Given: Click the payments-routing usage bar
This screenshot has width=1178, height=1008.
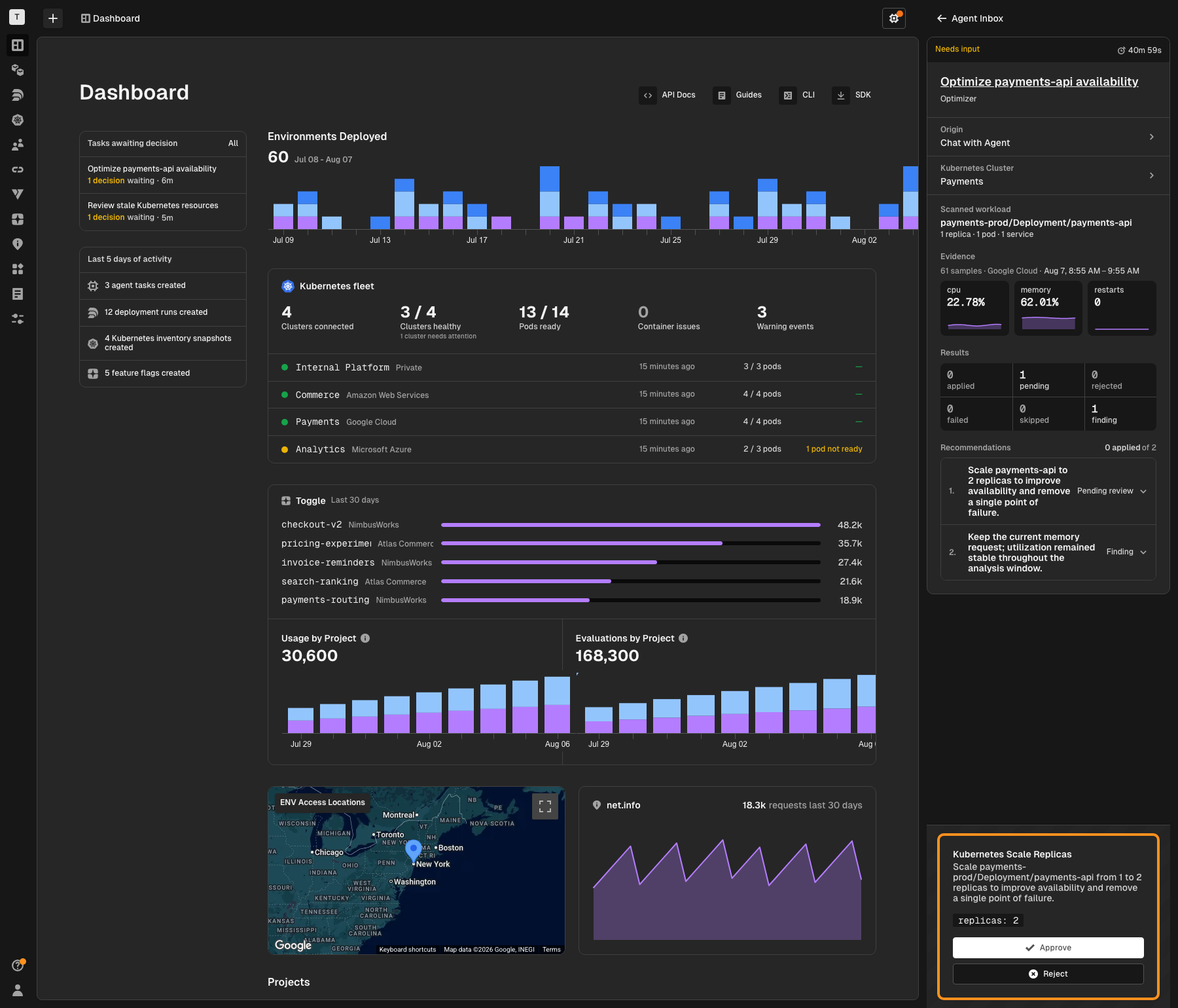Looking at the screenshot, I should tap(631, 600).
